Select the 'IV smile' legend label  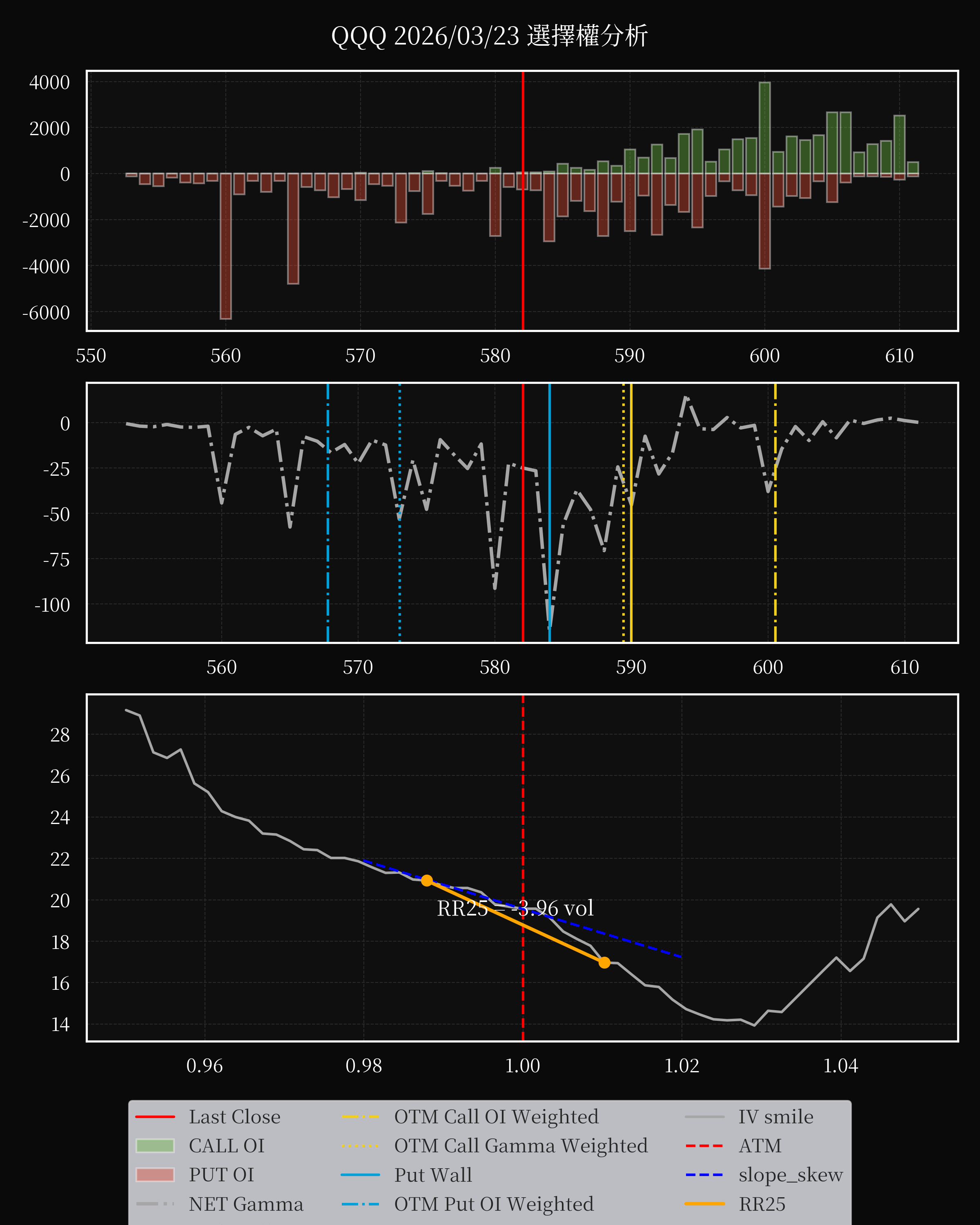[x=776, y=1117]
